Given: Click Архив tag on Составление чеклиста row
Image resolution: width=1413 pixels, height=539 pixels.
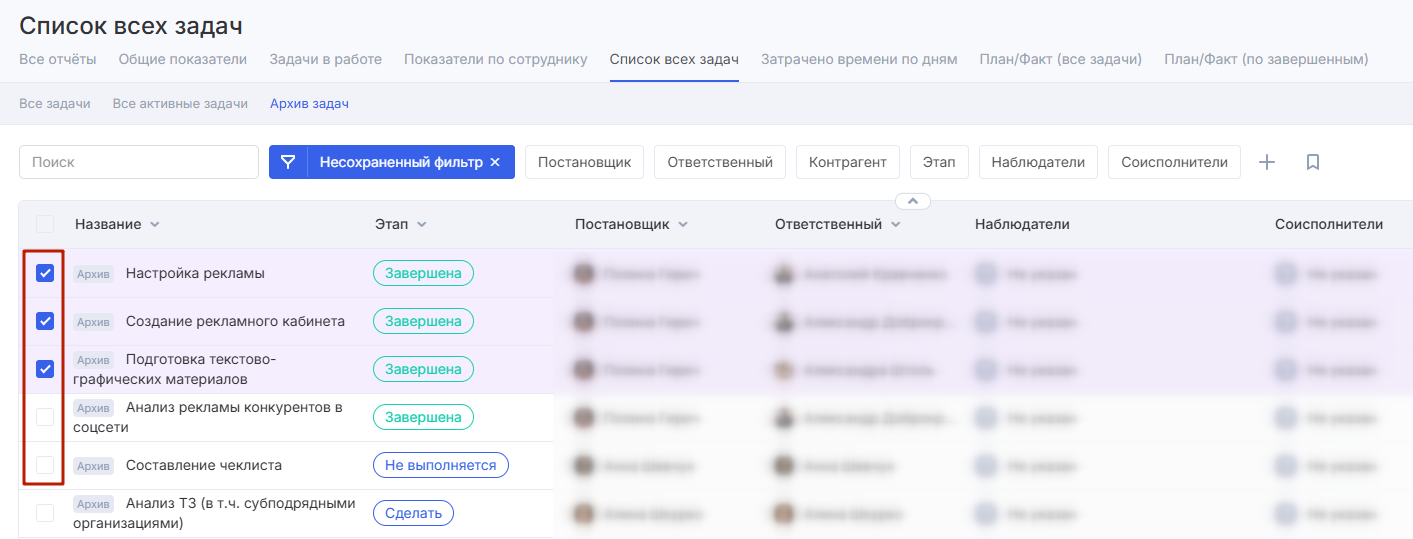Looking at the screenshot, I should point(94,466).
